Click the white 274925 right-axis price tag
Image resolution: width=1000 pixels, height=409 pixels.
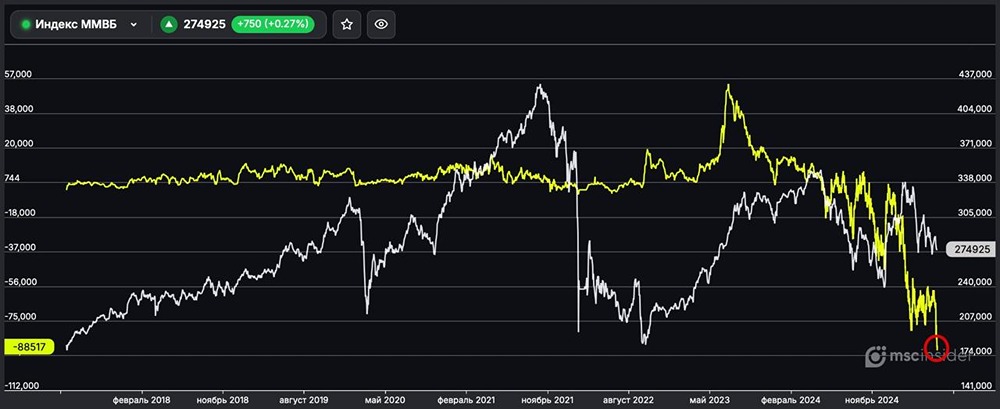click(x=969, y=249)
